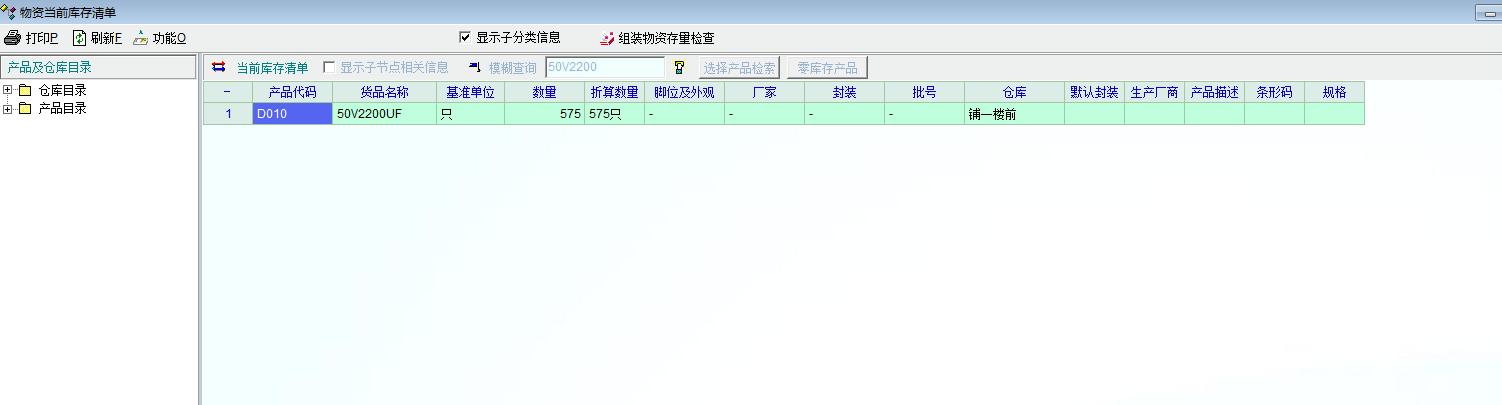Focus the 50V2200 fuzzy search input field
This screenshot has height=405, width=1502.
[x=604, y=68]
